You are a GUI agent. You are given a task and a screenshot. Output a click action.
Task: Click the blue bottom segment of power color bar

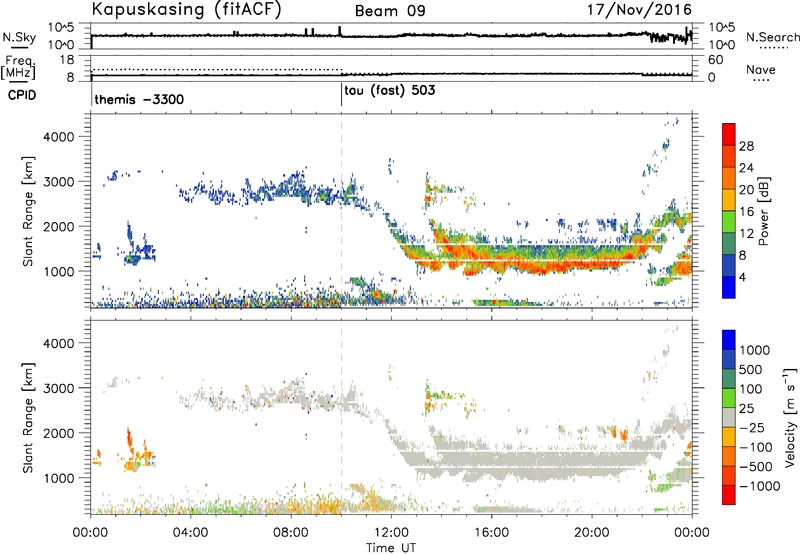[729, 287]
